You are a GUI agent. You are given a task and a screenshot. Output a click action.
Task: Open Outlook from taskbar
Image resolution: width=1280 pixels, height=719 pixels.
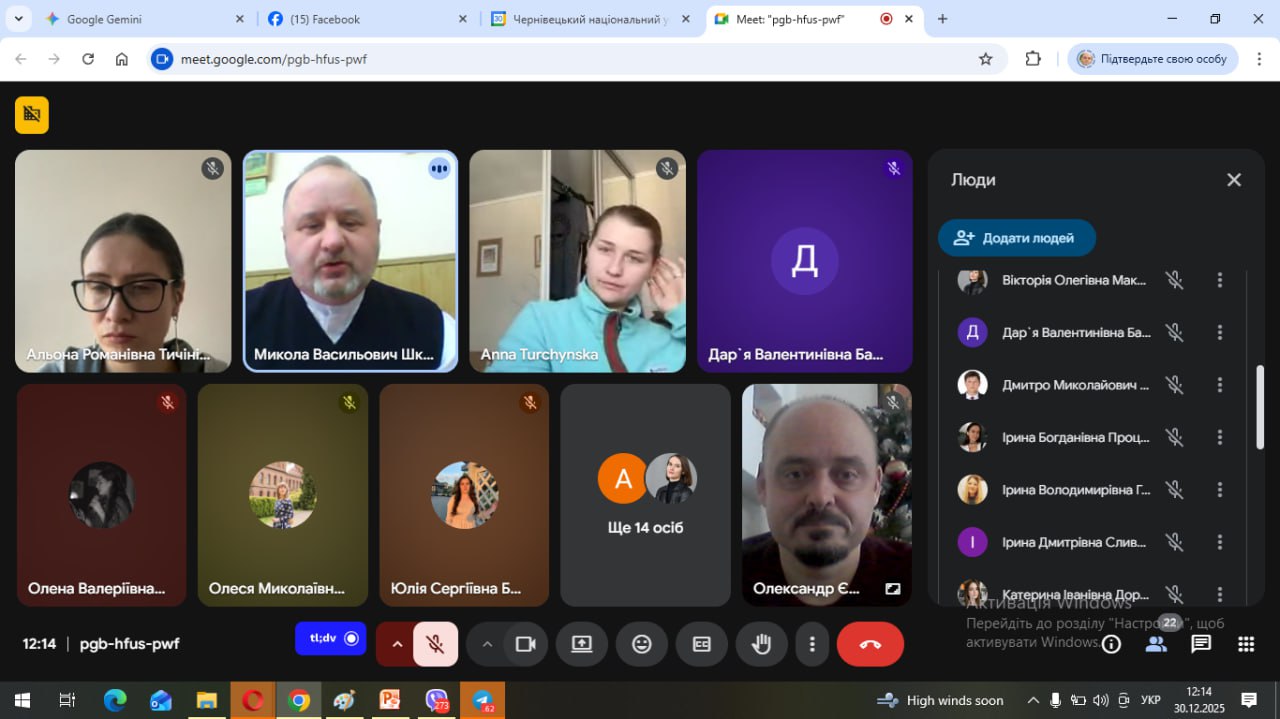coord(161,700)
